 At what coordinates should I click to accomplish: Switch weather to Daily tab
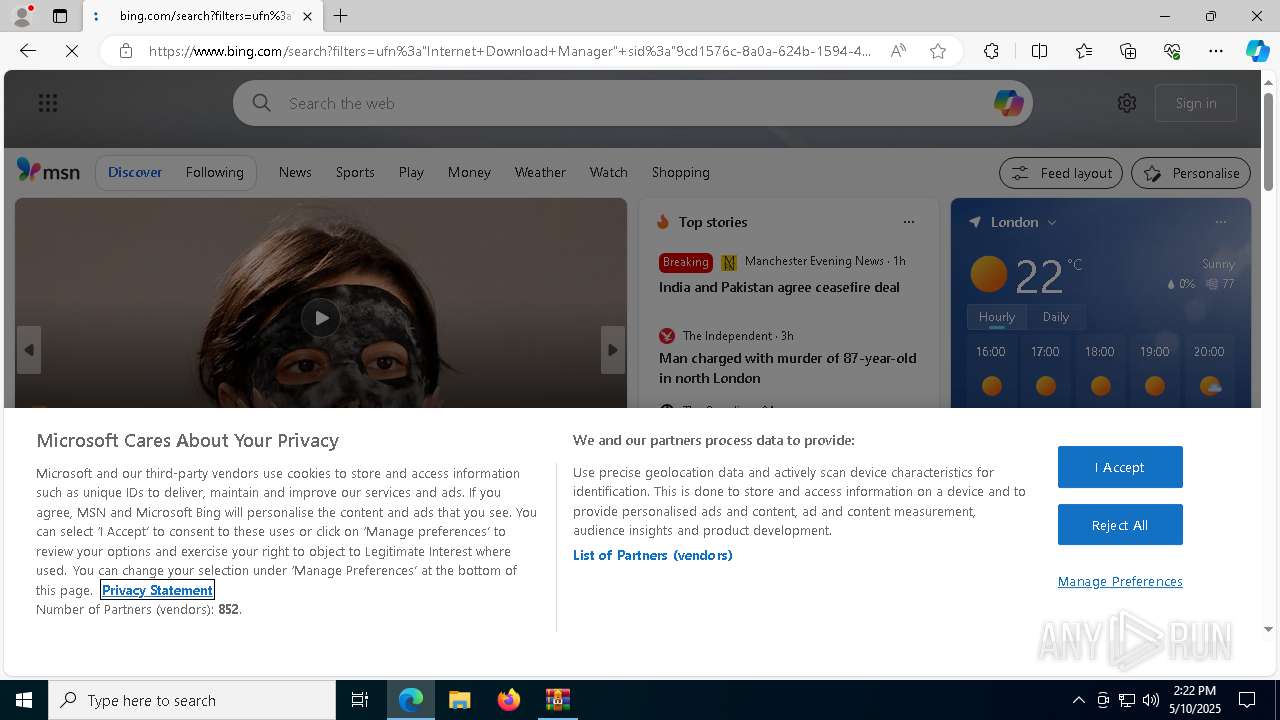pos(1056,317)
